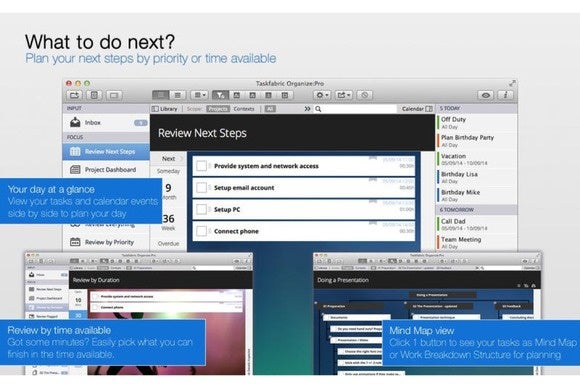Viewport: 580px width, 388px height.
Task: Click the info button in the toolbar
Action: tap(505, 95)
